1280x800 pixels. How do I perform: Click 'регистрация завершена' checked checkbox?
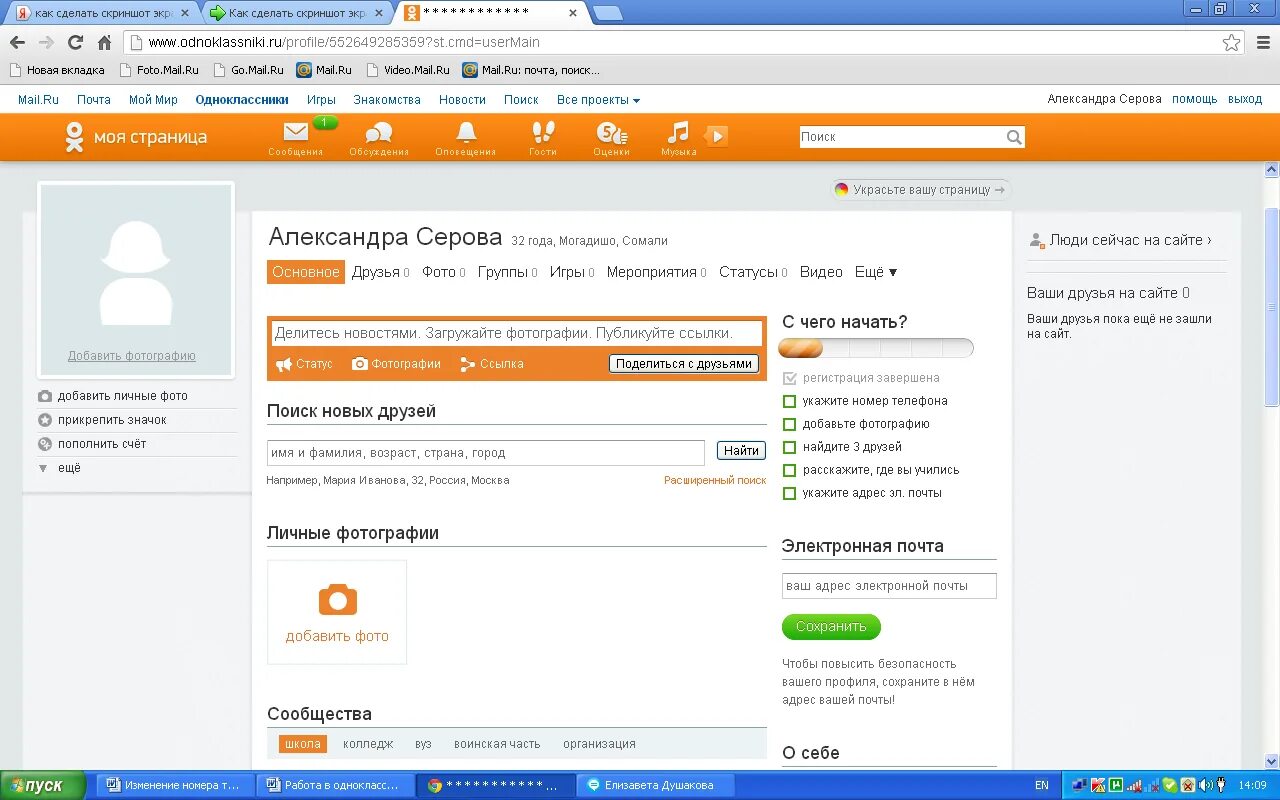coord(789,378)
